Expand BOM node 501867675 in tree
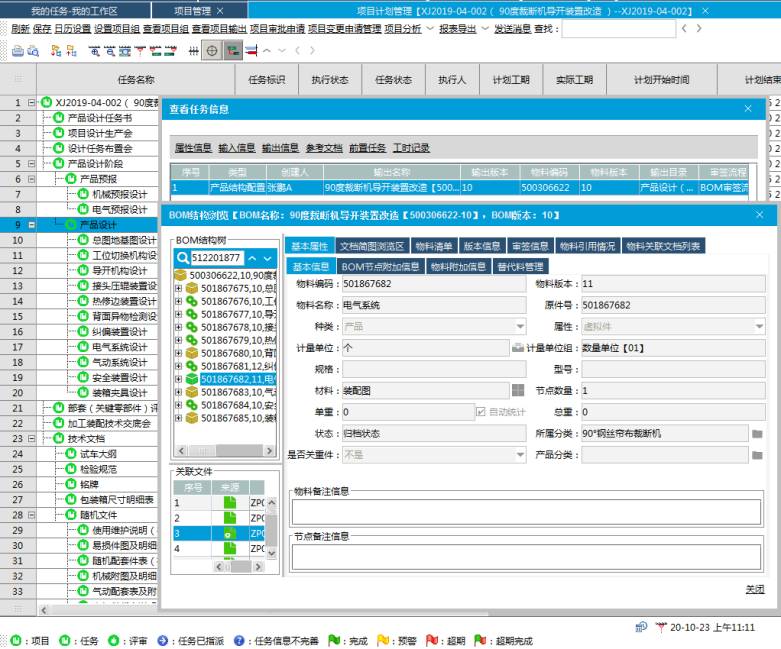The width and height of the screenshot is (781, 649). click(178, 288)
